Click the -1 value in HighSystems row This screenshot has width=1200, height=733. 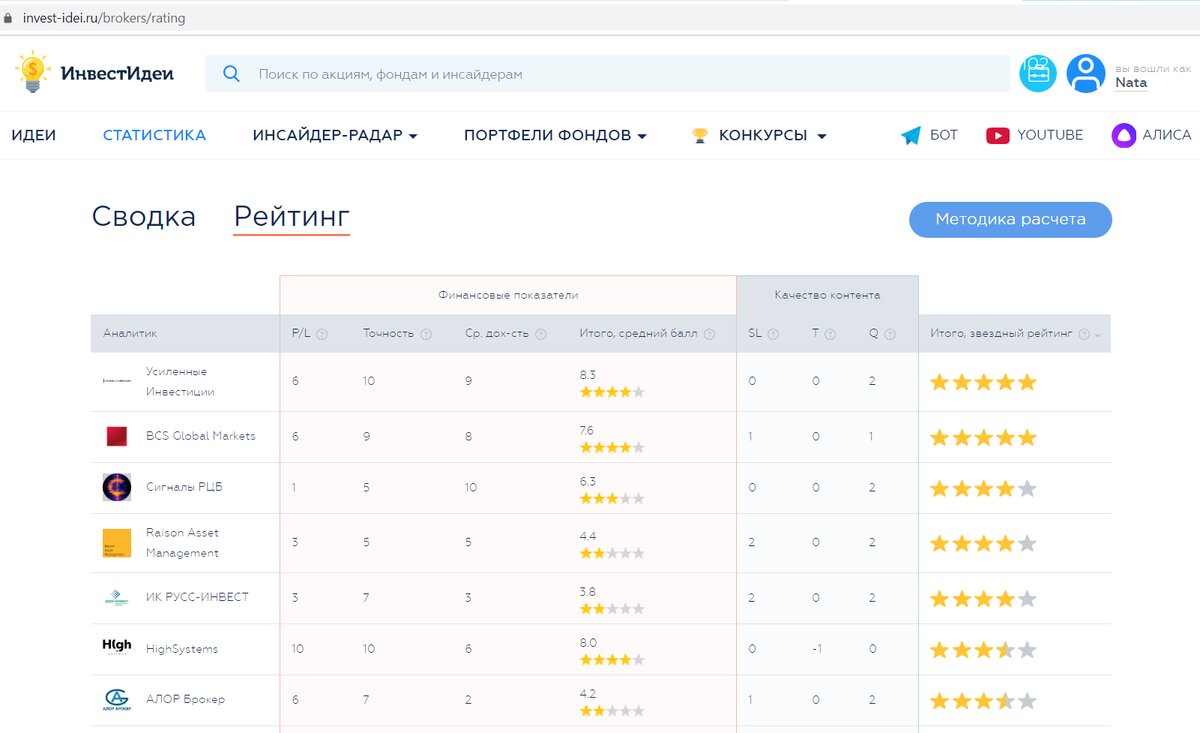tap(816, 649)
